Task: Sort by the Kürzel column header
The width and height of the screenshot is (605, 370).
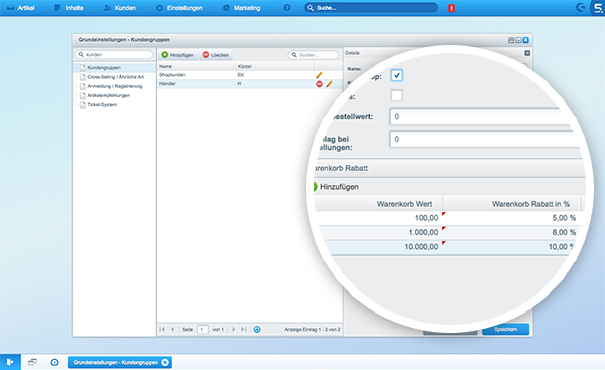Action: [x=274, y=66]
